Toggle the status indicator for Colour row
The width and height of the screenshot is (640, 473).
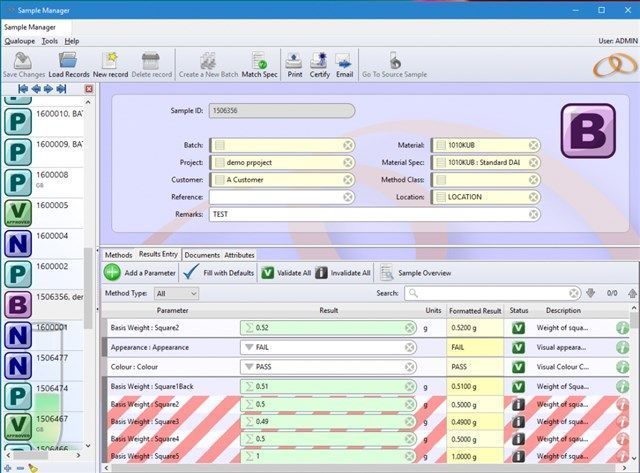point(519,366)
